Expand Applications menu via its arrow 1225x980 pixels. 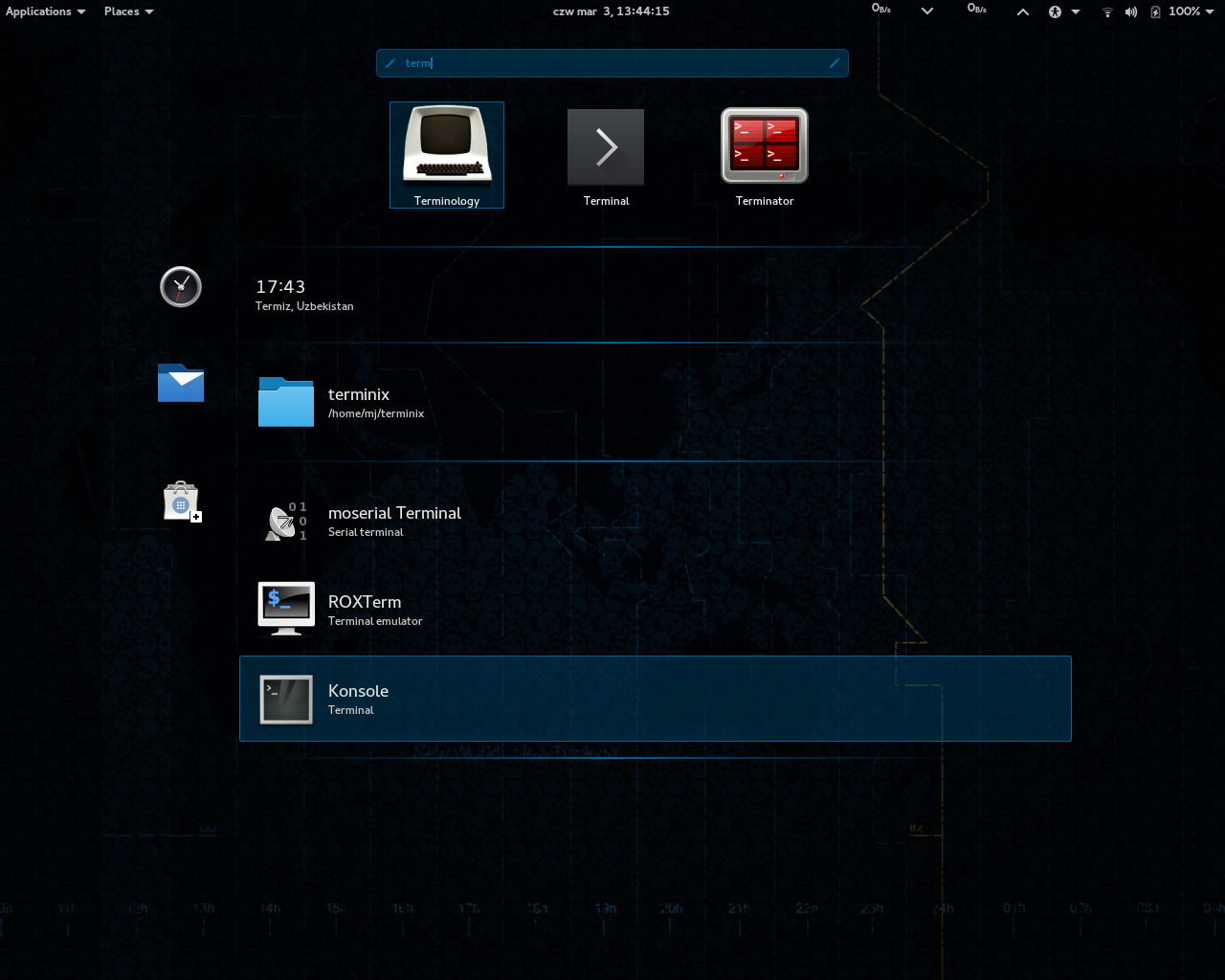click(81, 11)
